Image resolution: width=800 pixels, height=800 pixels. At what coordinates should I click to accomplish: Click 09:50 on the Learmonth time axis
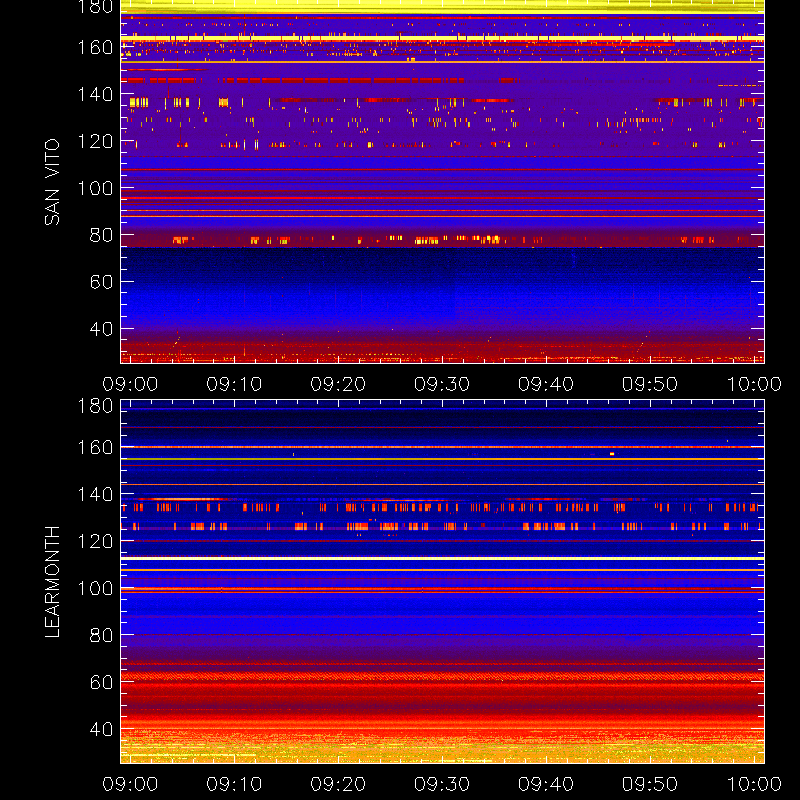pos(650,784)
